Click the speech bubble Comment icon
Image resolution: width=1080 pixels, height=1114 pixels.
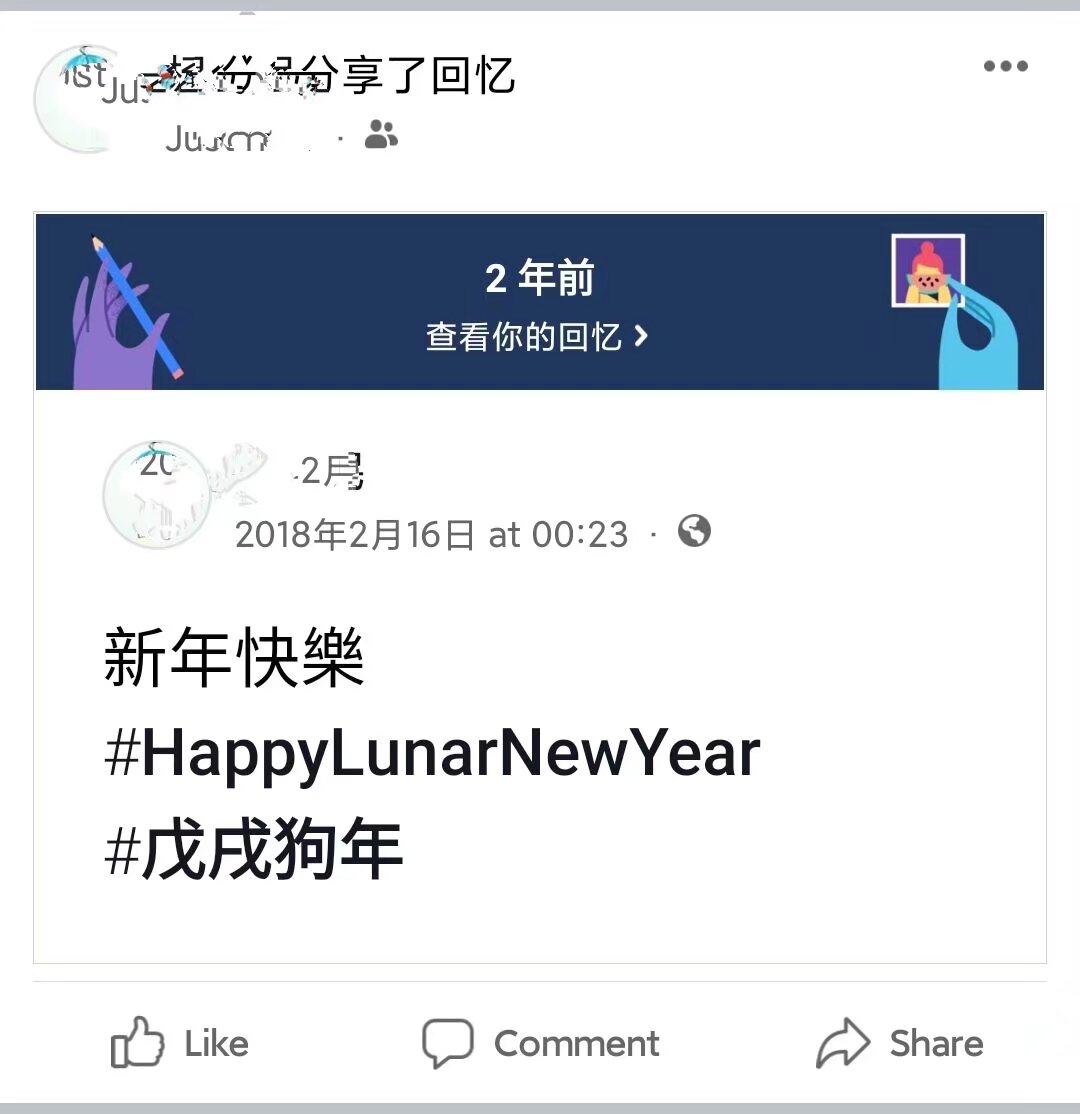tap(448, 1043)
